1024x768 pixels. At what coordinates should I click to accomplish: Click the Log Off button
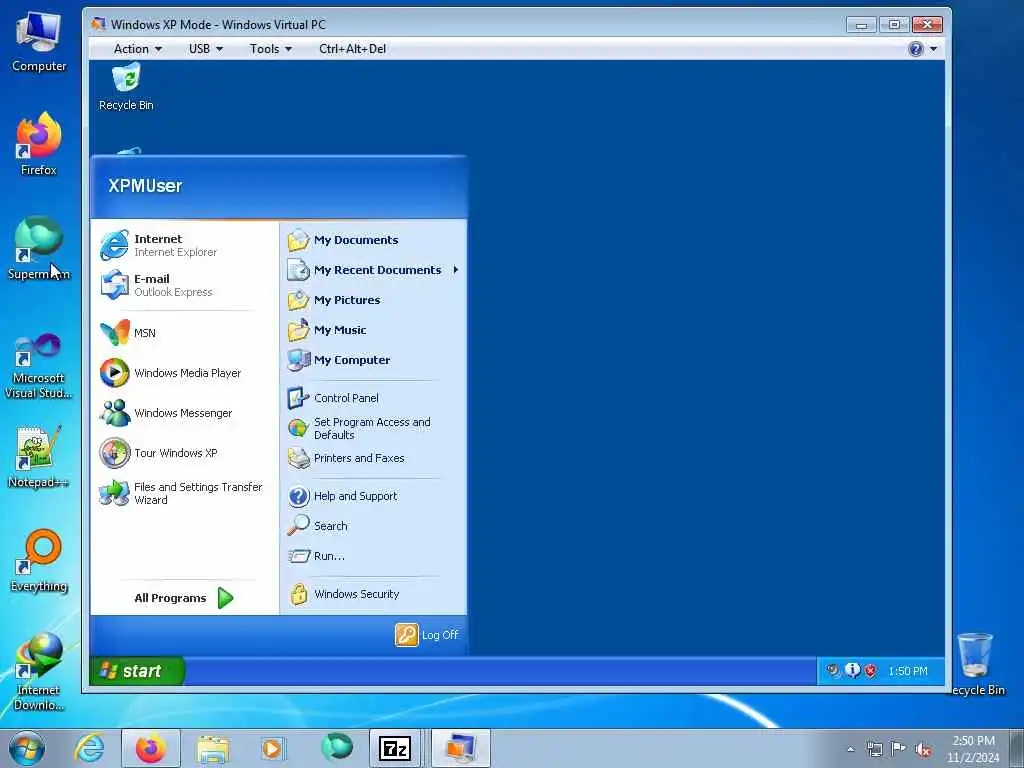point(426,635)
